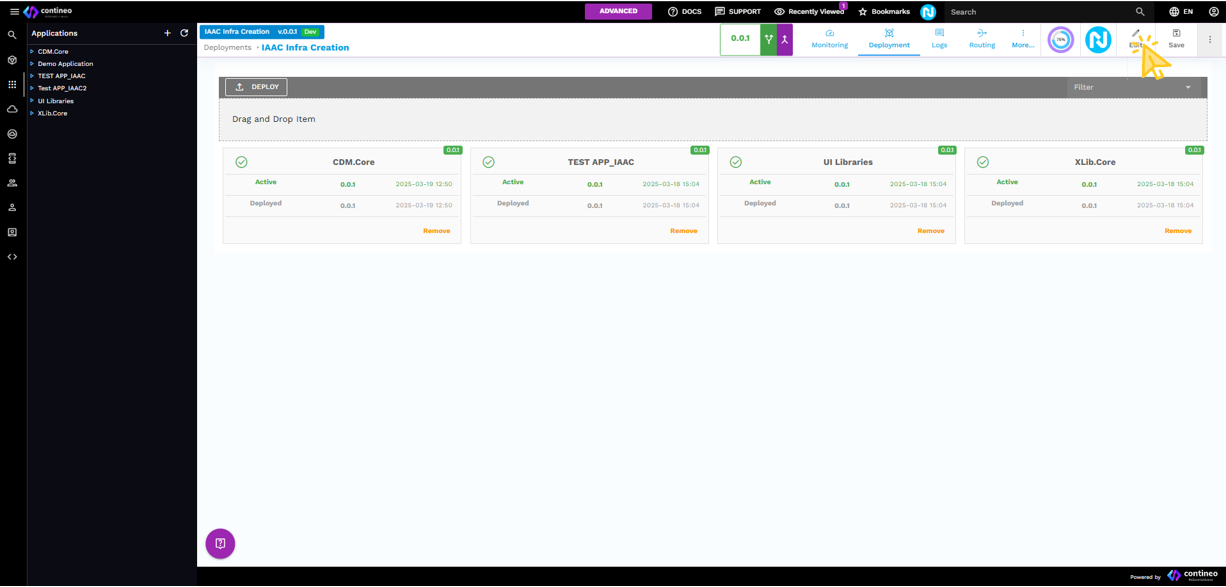Open the code brackets icon in sidebar

[x=12, y=257]
